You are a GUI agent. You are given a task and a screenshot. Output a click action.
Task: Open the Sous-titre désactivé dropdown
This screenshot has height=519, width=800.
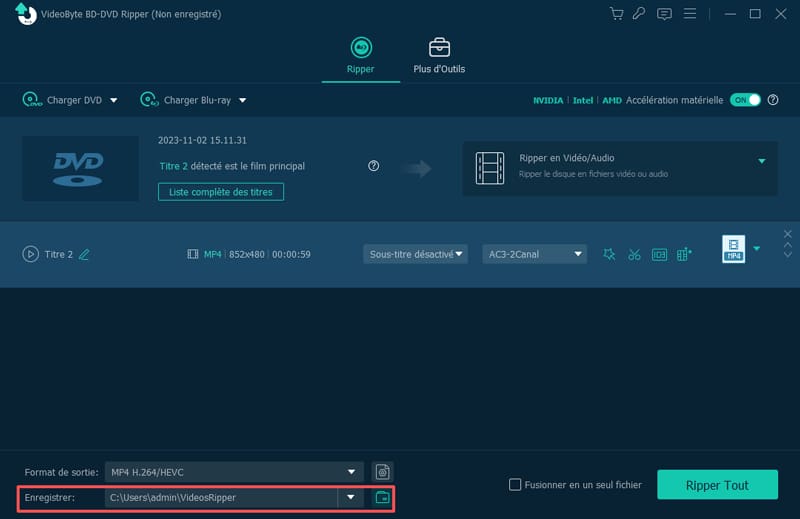click(x=415, y=254)
